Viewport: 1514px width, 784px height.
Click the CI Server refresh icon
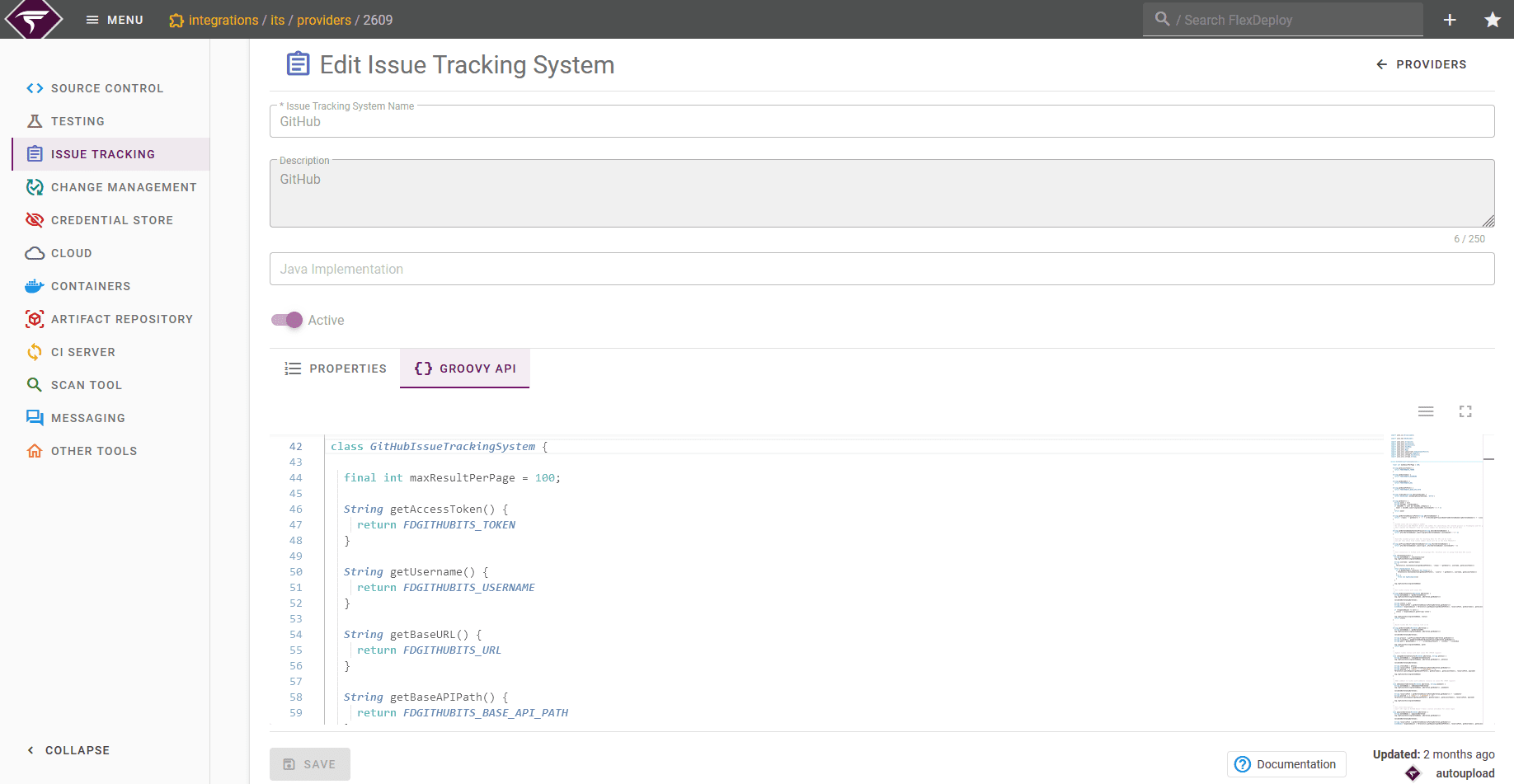tap(35, 352)
